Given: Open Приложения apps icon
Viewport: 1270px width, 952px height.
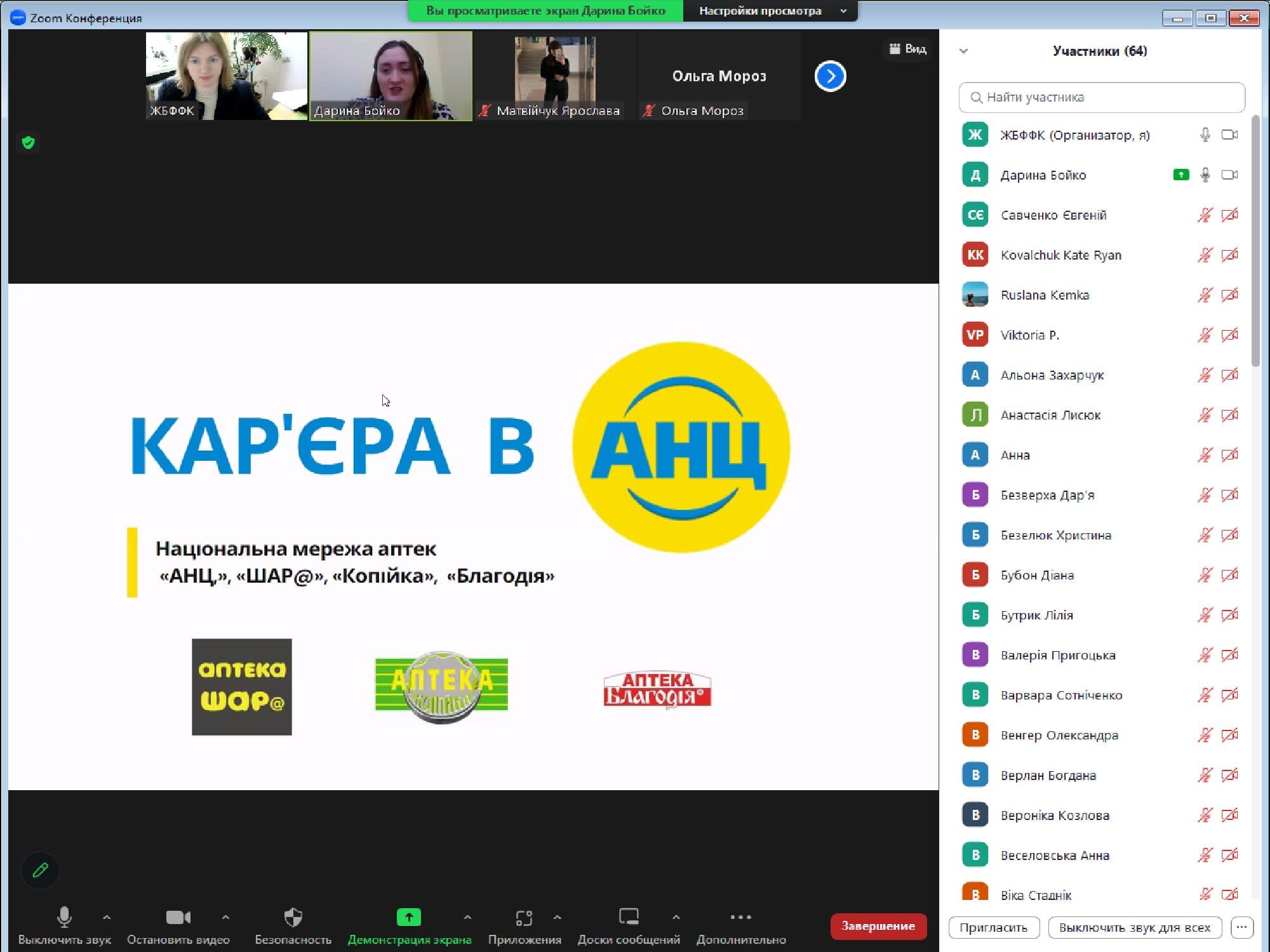Looking at the screenshot, I should tap(524, 918).
